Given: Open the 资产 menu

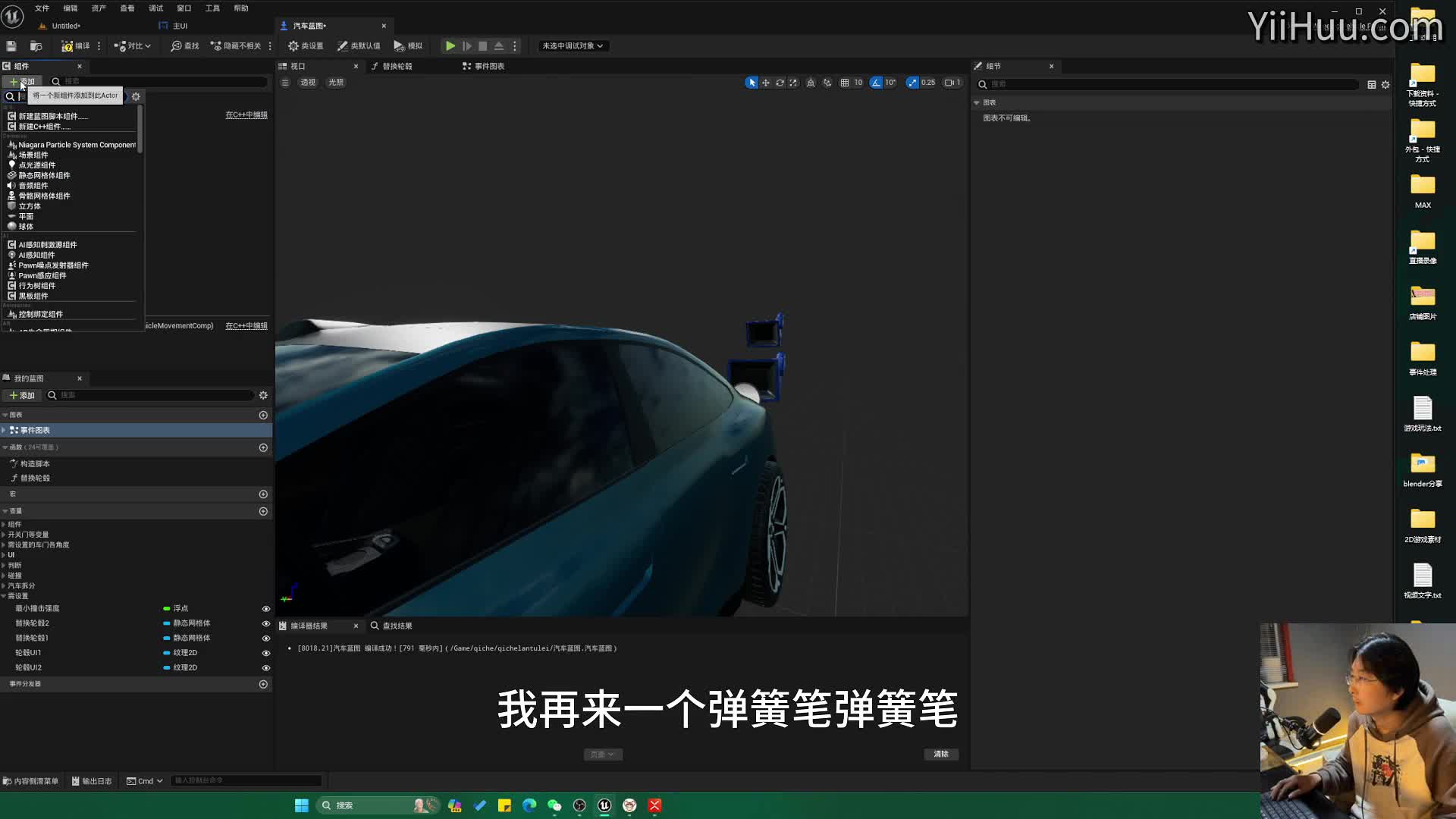Looking at the screenshot, I should 99,8.
